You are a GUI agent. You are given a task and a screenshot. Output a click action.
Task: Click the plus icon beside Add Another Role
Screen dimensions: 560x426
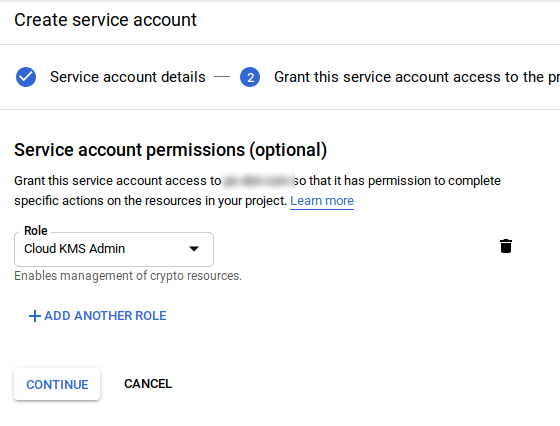point(35,316)
